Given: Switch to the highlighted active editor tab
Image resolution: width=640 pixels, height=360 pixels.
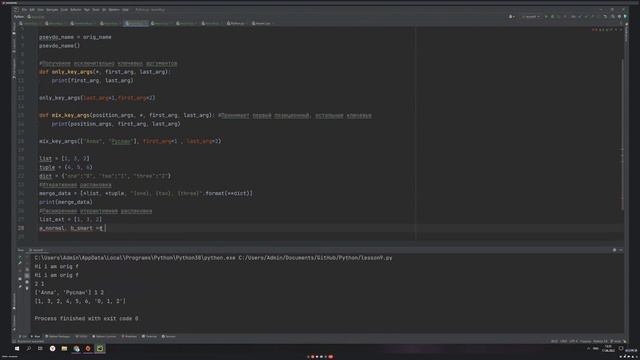Looking at the screenshot, I should 136,23.
